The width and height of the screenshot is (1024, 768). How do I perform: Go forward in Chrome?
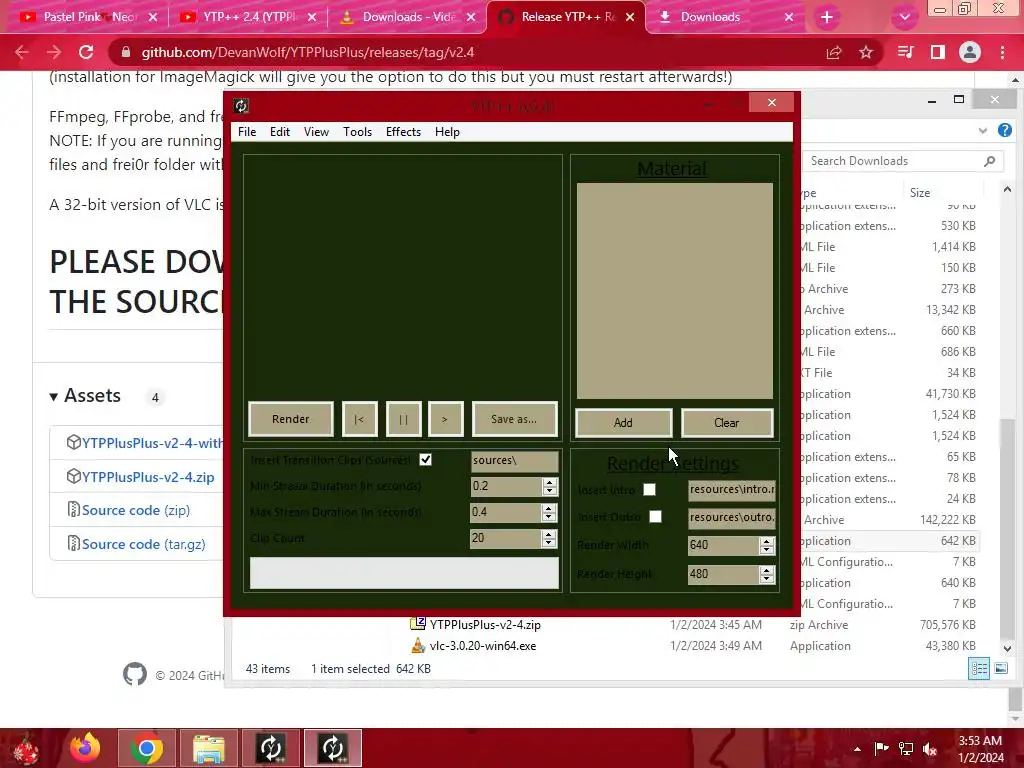click(54, 52)
